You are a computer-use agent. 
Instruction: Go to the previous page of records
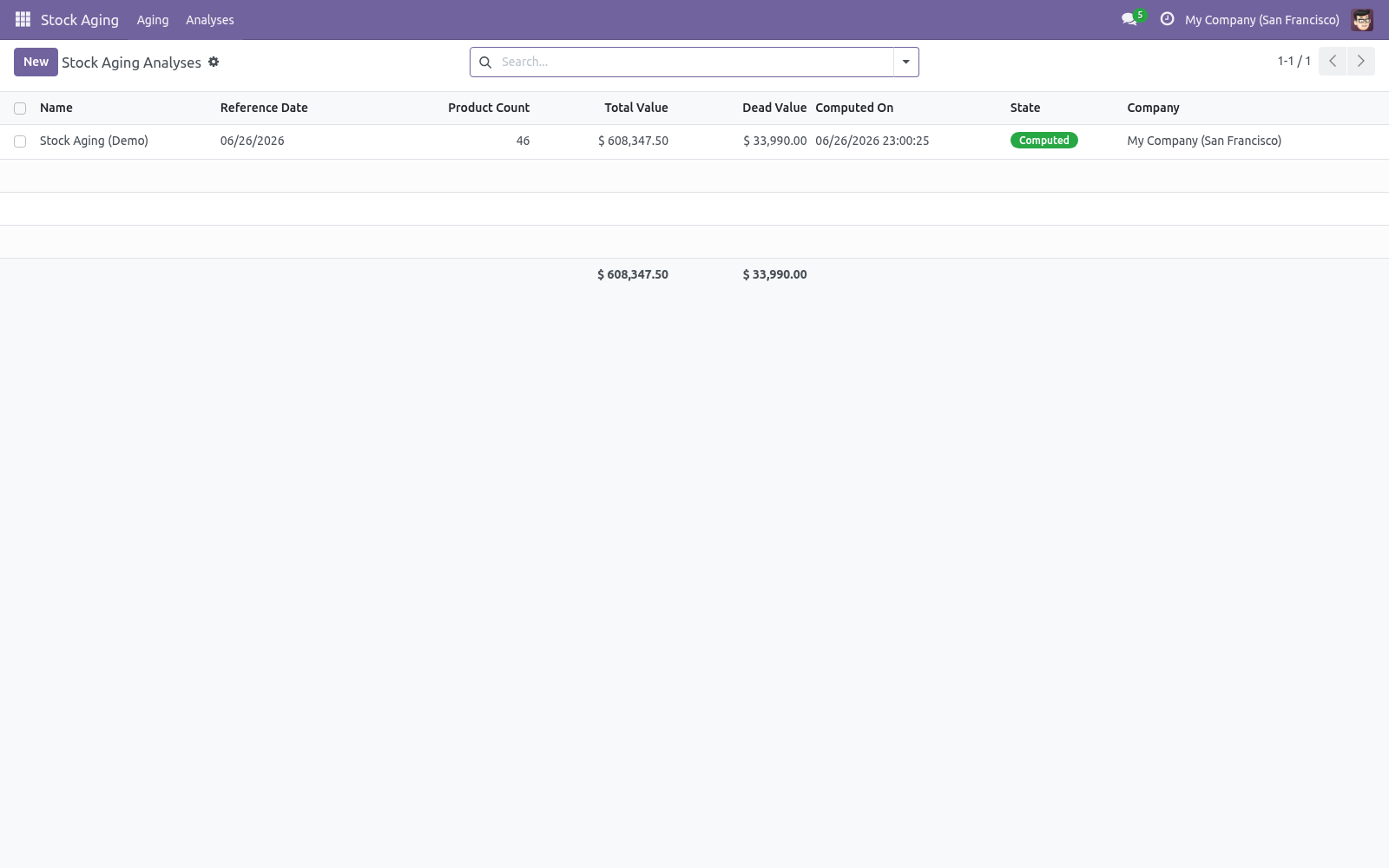point(1333,61)
